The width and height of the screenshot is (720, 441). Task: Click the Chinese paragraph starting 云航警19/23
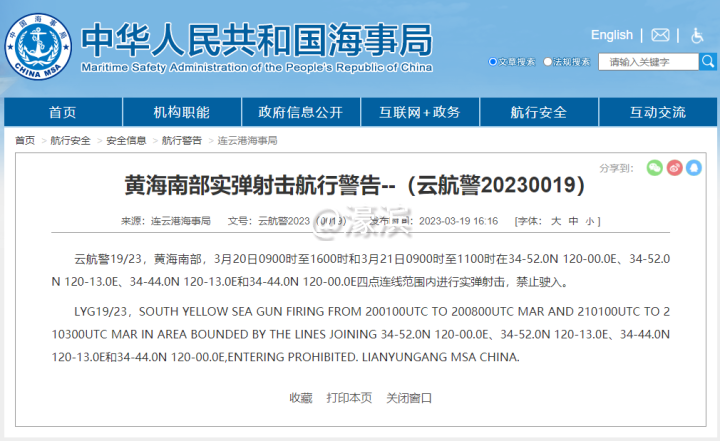click(360, 270)
